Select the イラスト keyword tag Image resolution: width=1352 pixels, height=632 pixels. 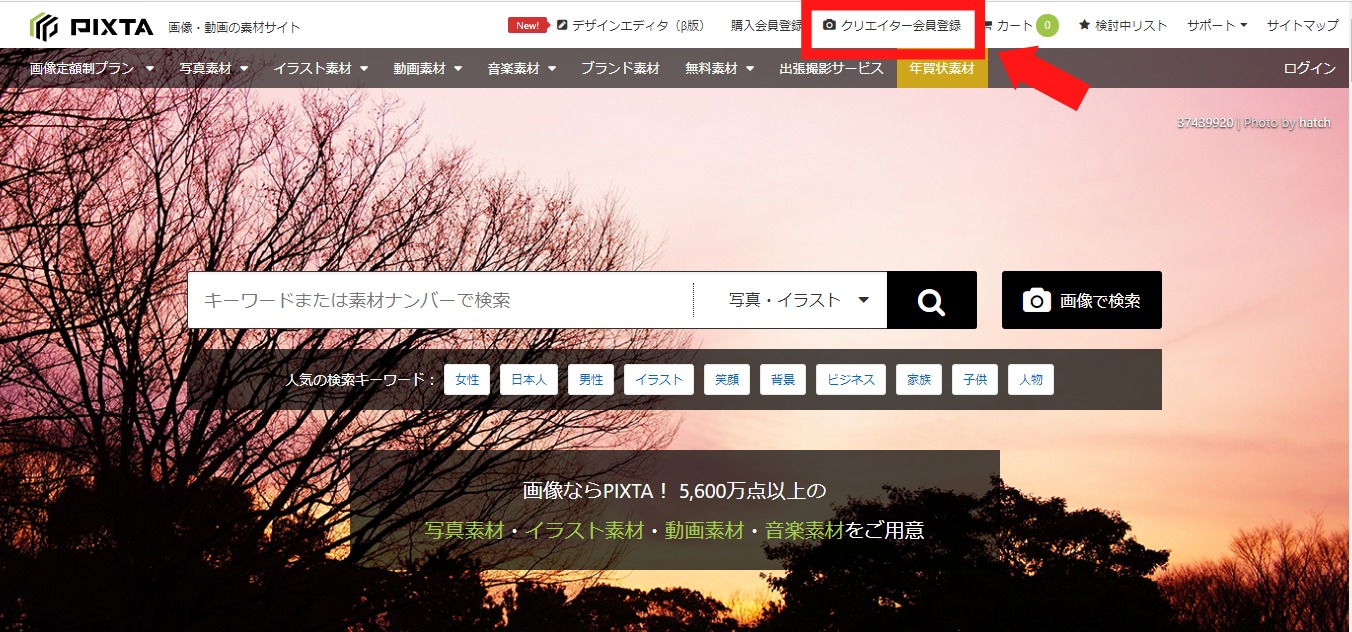pyautogui.click(x=658, y=379)
